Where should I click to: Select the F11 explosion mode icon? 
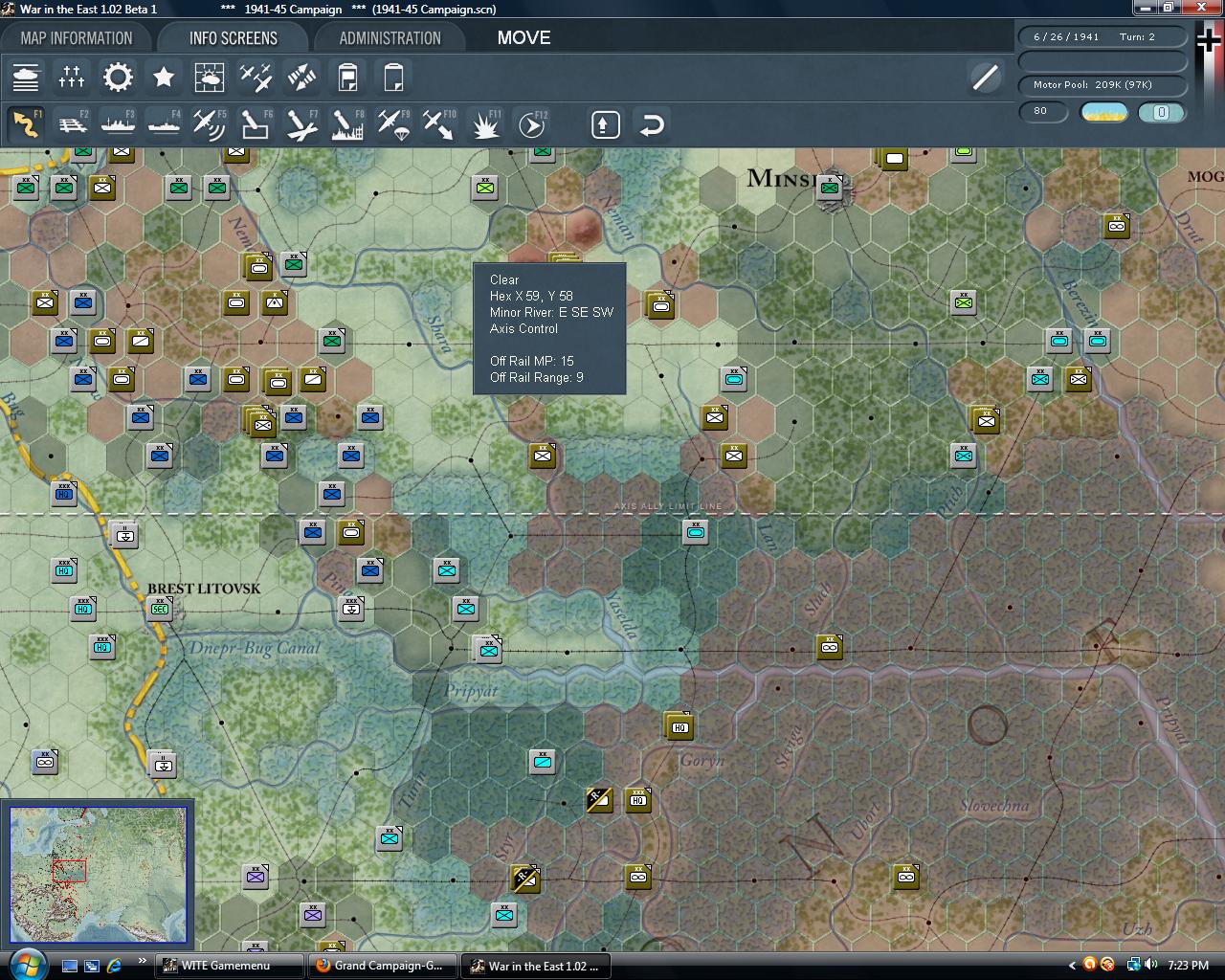pyautogui.click(x=485, y=124)
